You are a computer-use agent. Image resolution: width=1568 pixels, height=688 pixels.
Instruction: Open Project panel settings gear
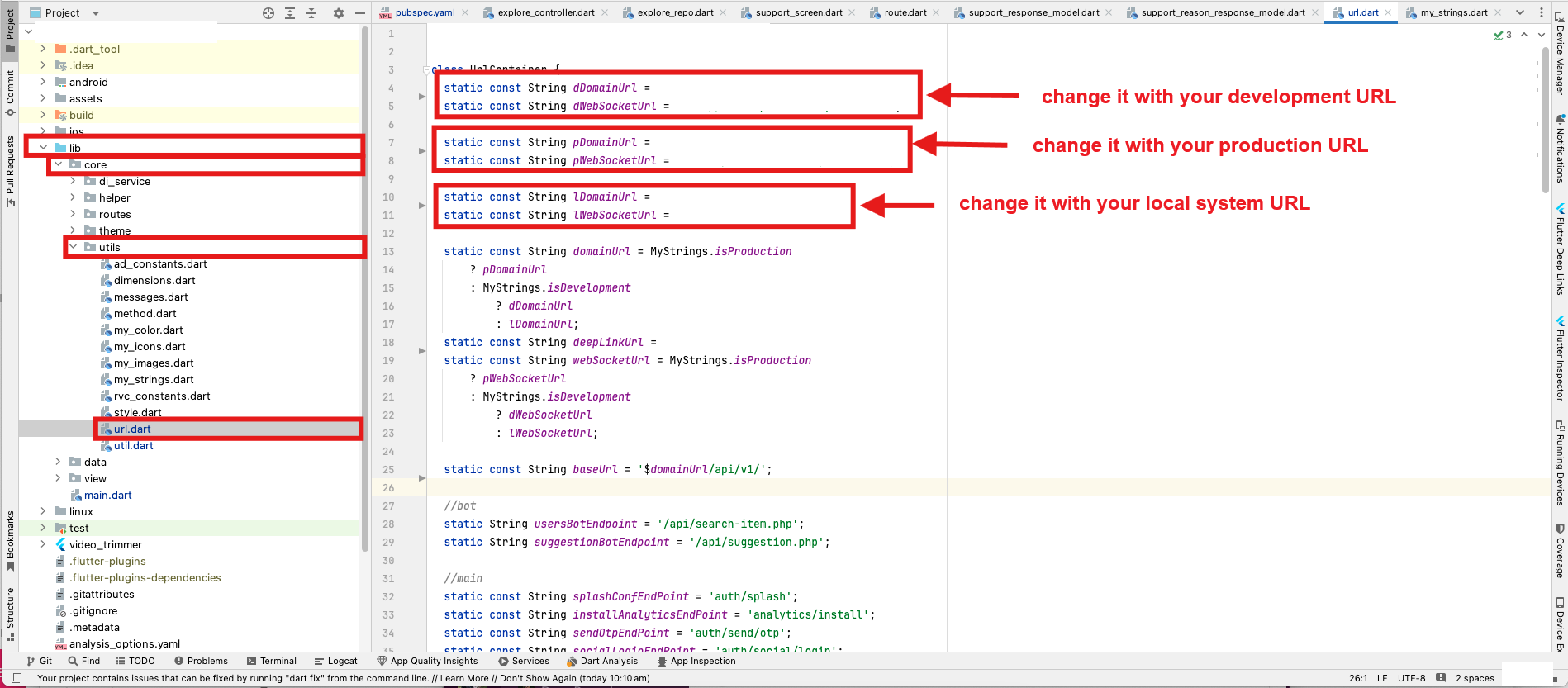[339, 13]
